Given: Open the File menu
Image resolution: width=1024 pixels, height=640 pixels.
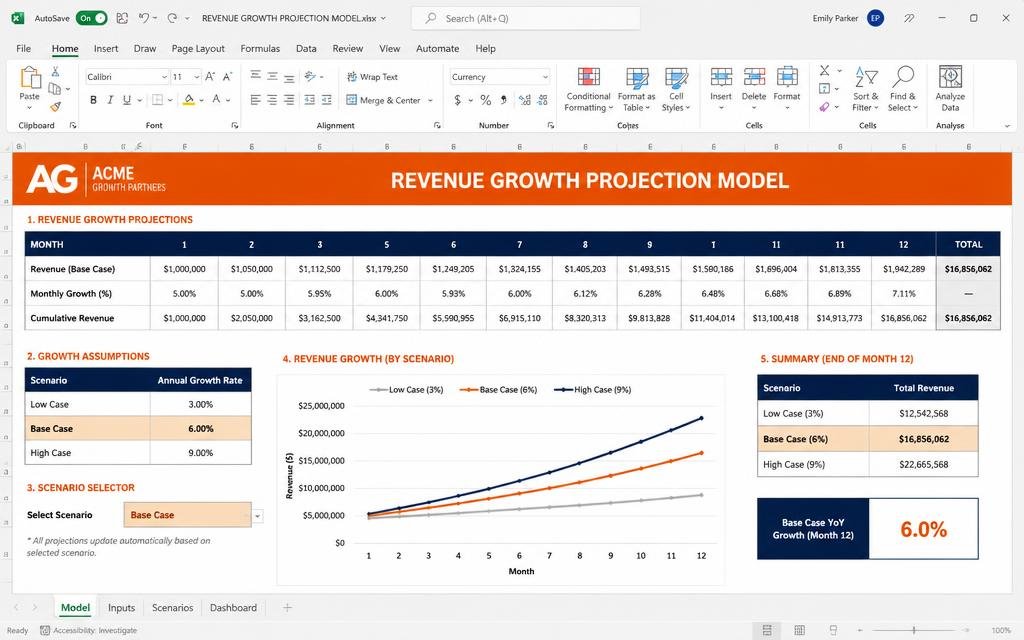Looking at the screenshot, I should [24, 48].
